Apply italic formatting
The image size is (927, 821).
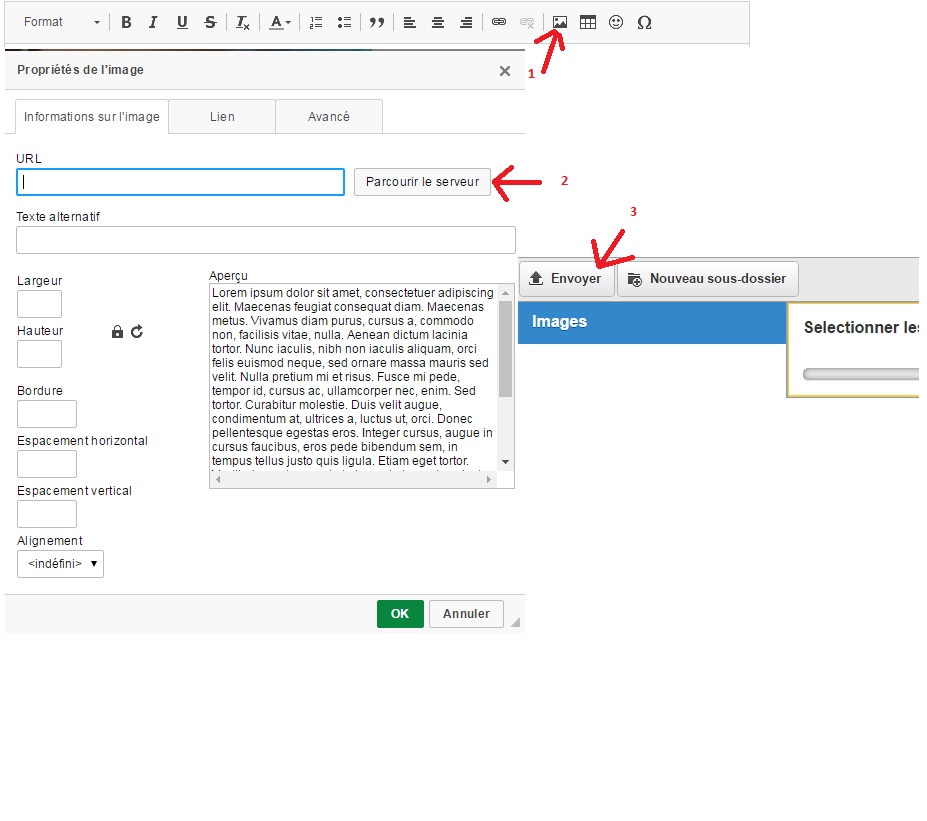point(153,22)
